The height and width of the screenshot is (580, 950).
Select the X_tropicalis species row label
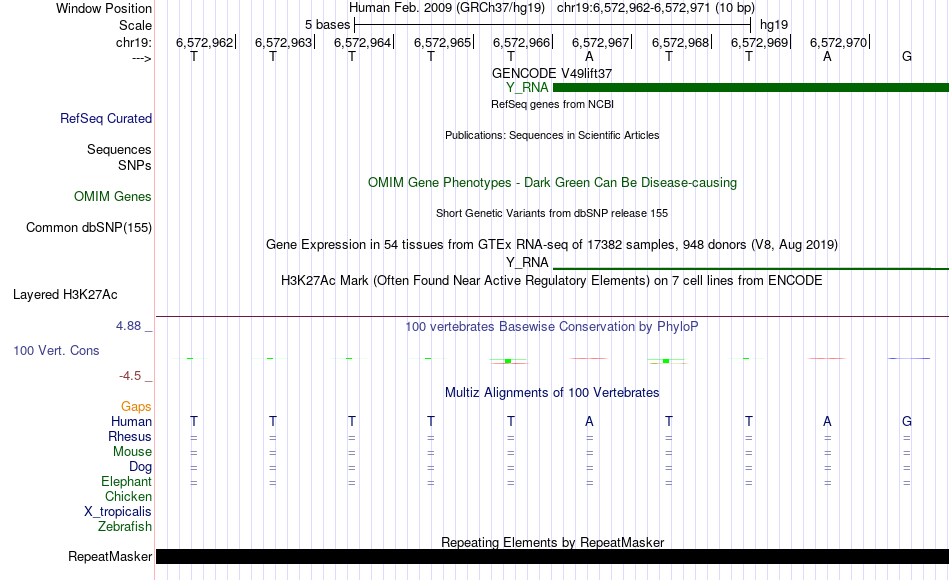tap(118, 512)
